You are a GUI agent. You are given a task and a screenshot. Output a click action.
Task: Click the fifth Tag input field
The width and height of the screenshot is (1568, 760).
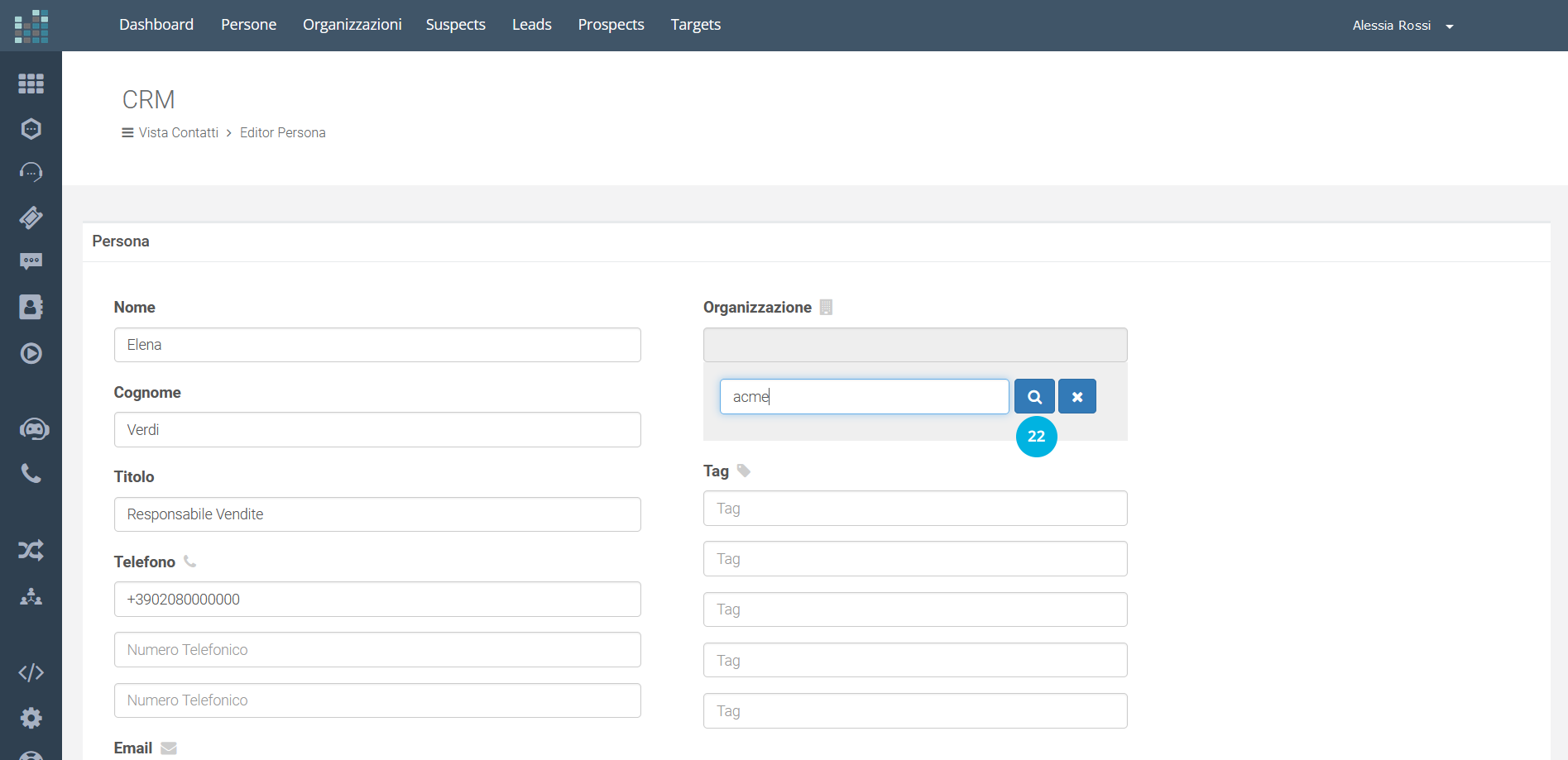coord(915,711)
